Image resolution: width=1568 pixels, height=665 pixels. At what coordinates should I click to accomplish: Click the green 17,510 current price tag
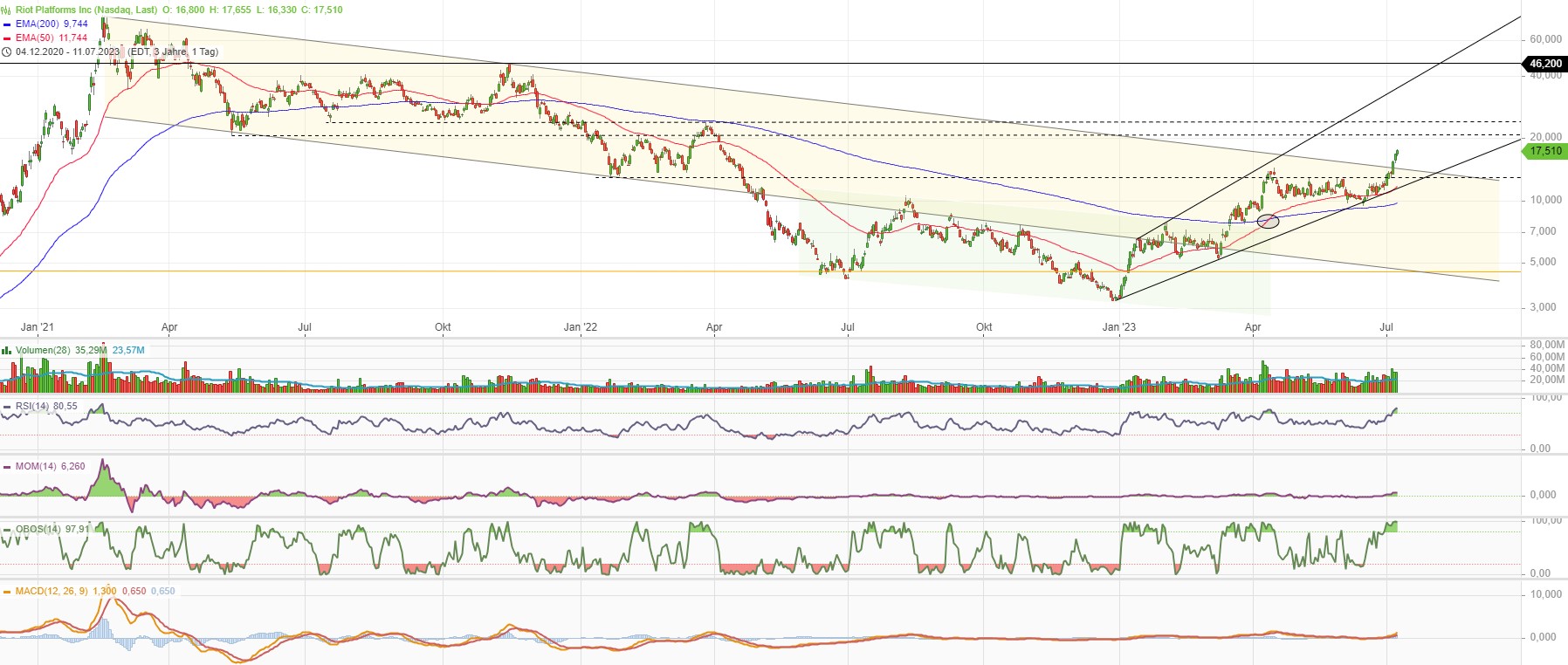pyautogui.click(x=1544, y=151)
